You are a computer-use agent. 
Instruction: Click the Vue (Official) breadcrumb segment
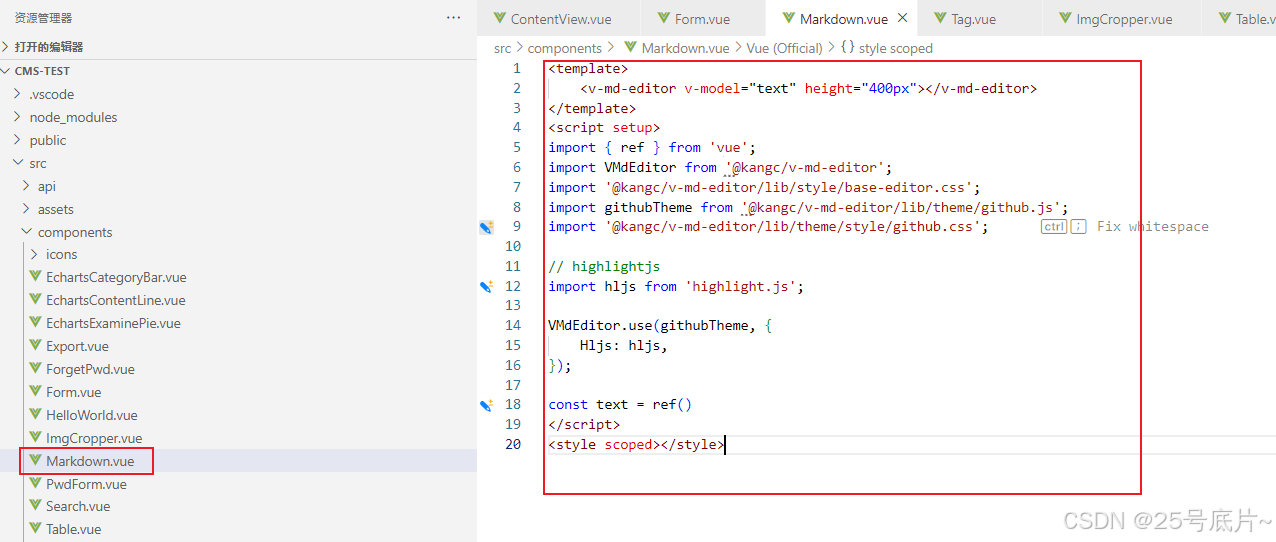point(785,48)
